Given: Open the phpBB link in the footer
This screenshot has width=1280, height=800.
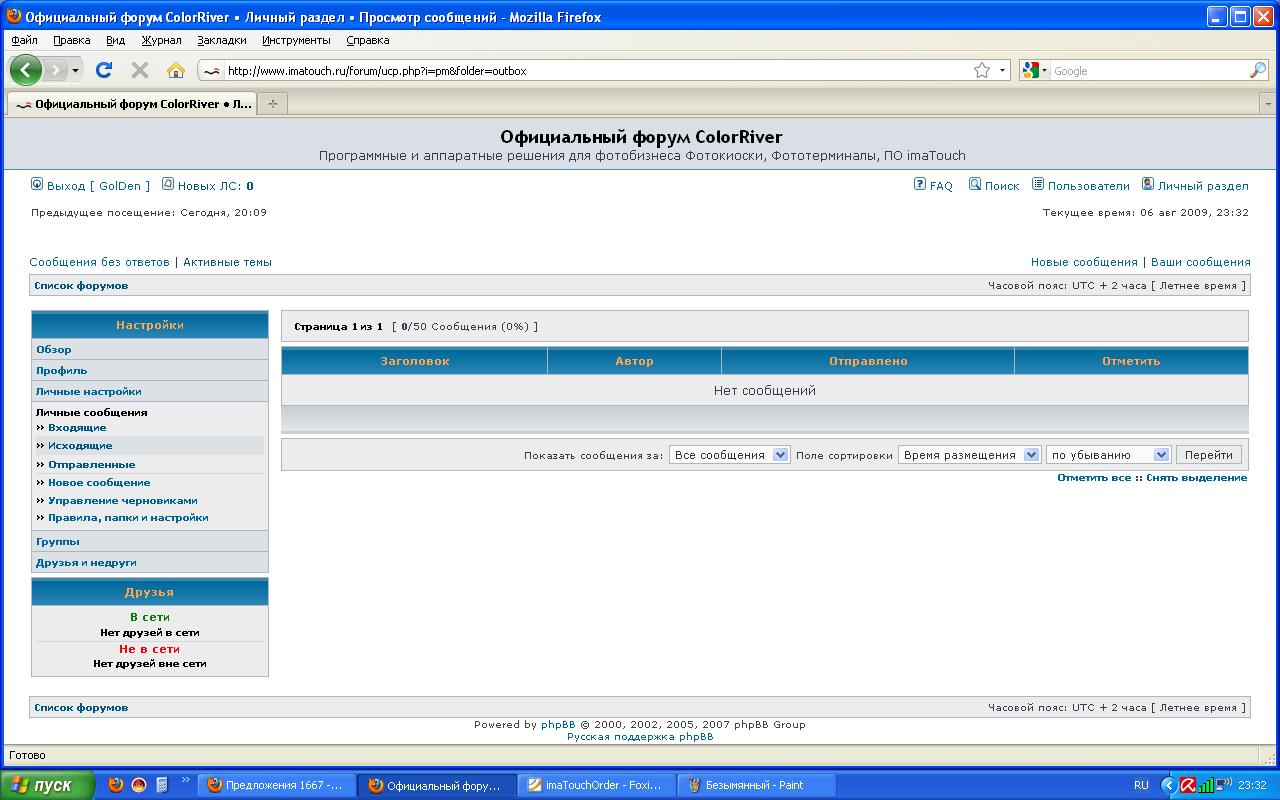Looking at the screenshot, I should 558,725.
